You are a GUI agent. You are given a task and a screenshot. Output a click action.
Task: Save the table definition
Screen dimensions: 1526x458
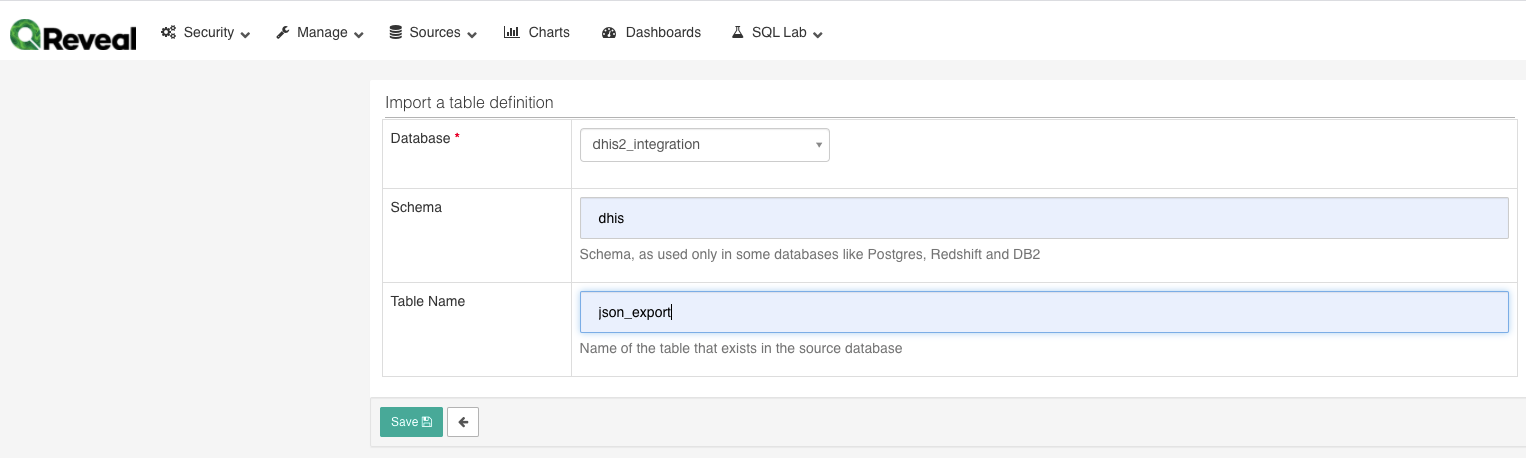tap(411, 422)
